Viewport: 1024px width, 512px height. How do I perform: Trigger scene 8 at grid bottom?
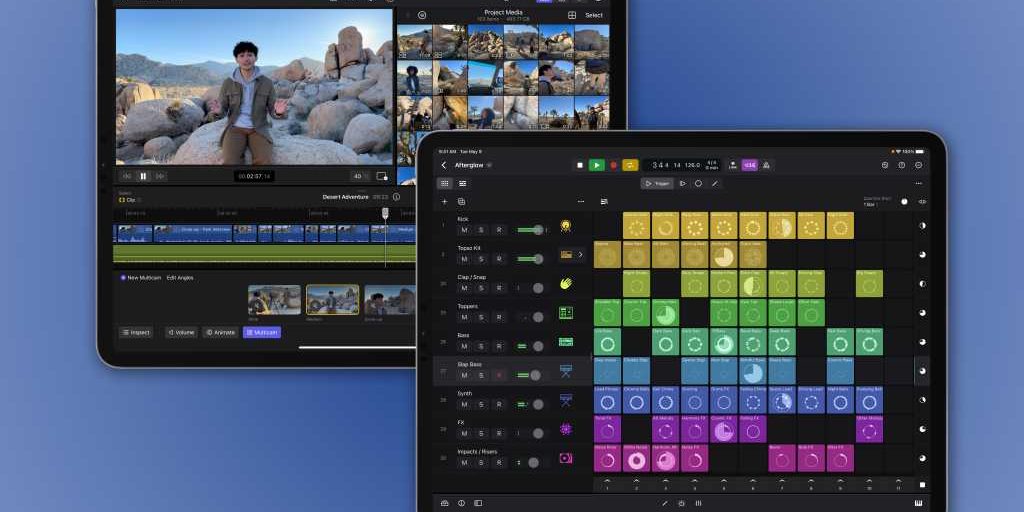pyautogui.click(x=810, y=485)
